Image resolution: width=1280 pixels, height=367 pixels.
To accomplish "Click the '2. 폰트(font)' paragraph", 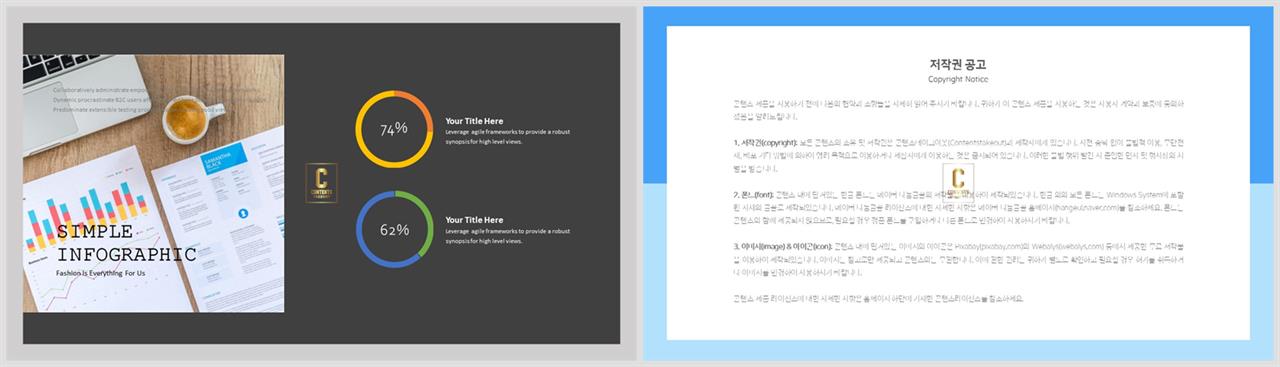I will pyautogui.click(x=958, y=208).
